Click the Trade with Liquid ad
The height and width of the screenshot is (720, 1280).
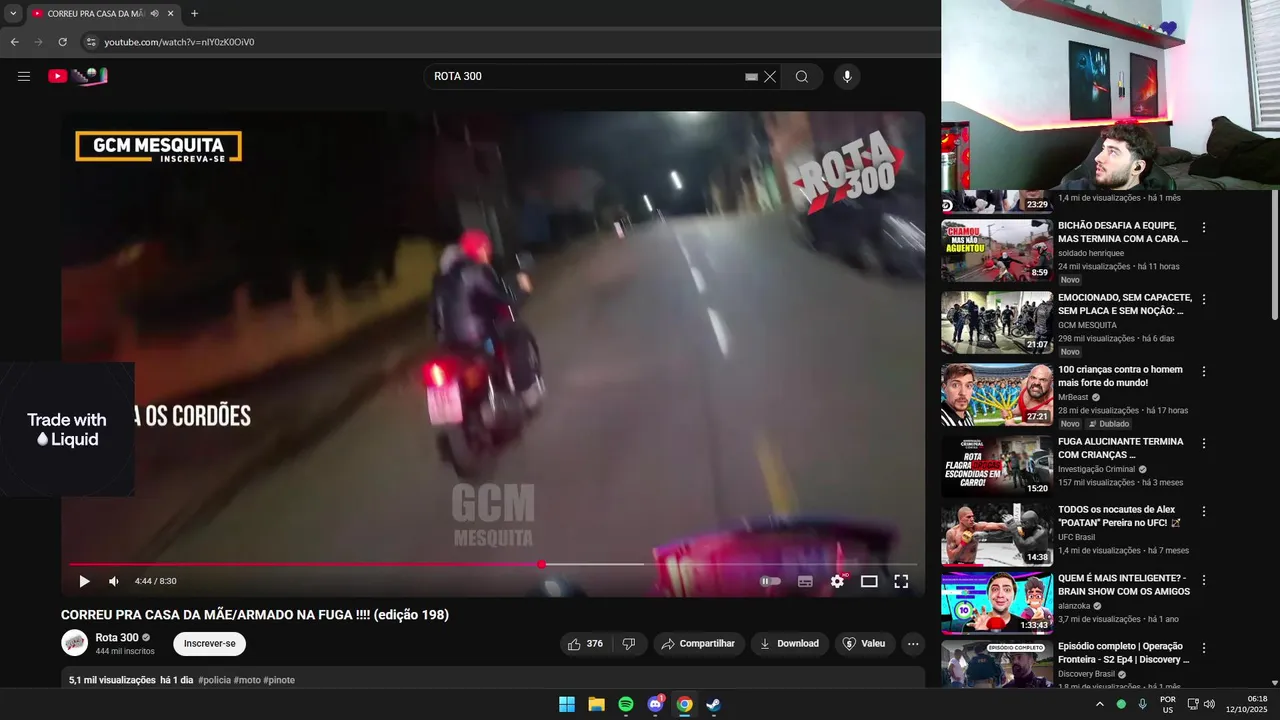pyautogui.click(x=67, y=429)
